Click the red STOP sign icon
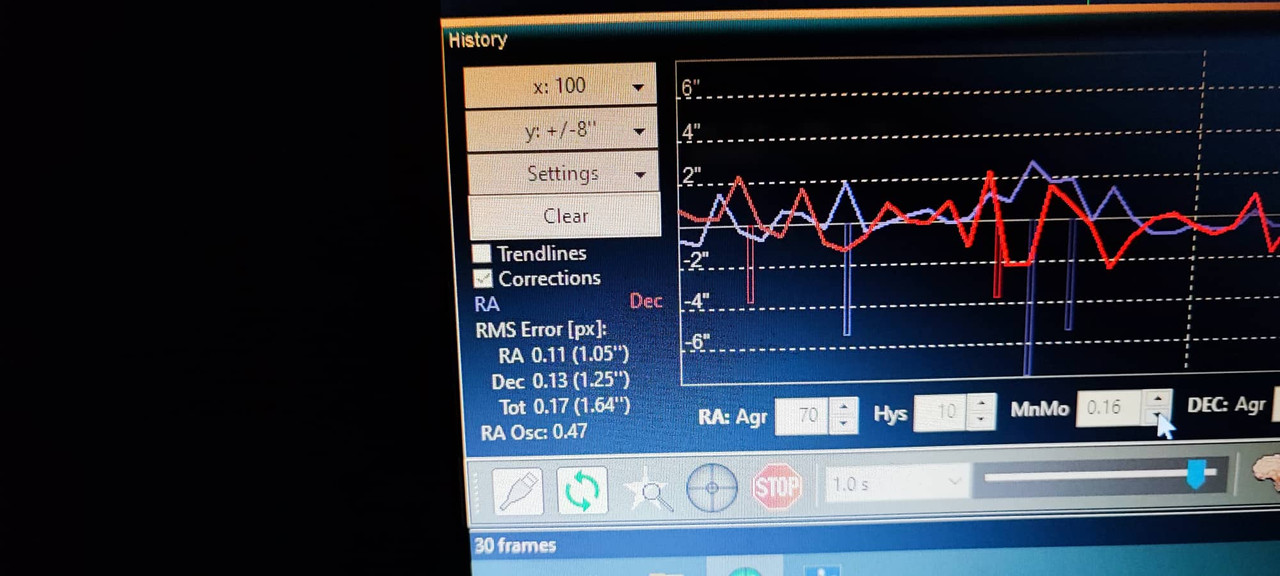This screenshot has width=1280, height=576. pyautogui.click(x=777, y=487)
